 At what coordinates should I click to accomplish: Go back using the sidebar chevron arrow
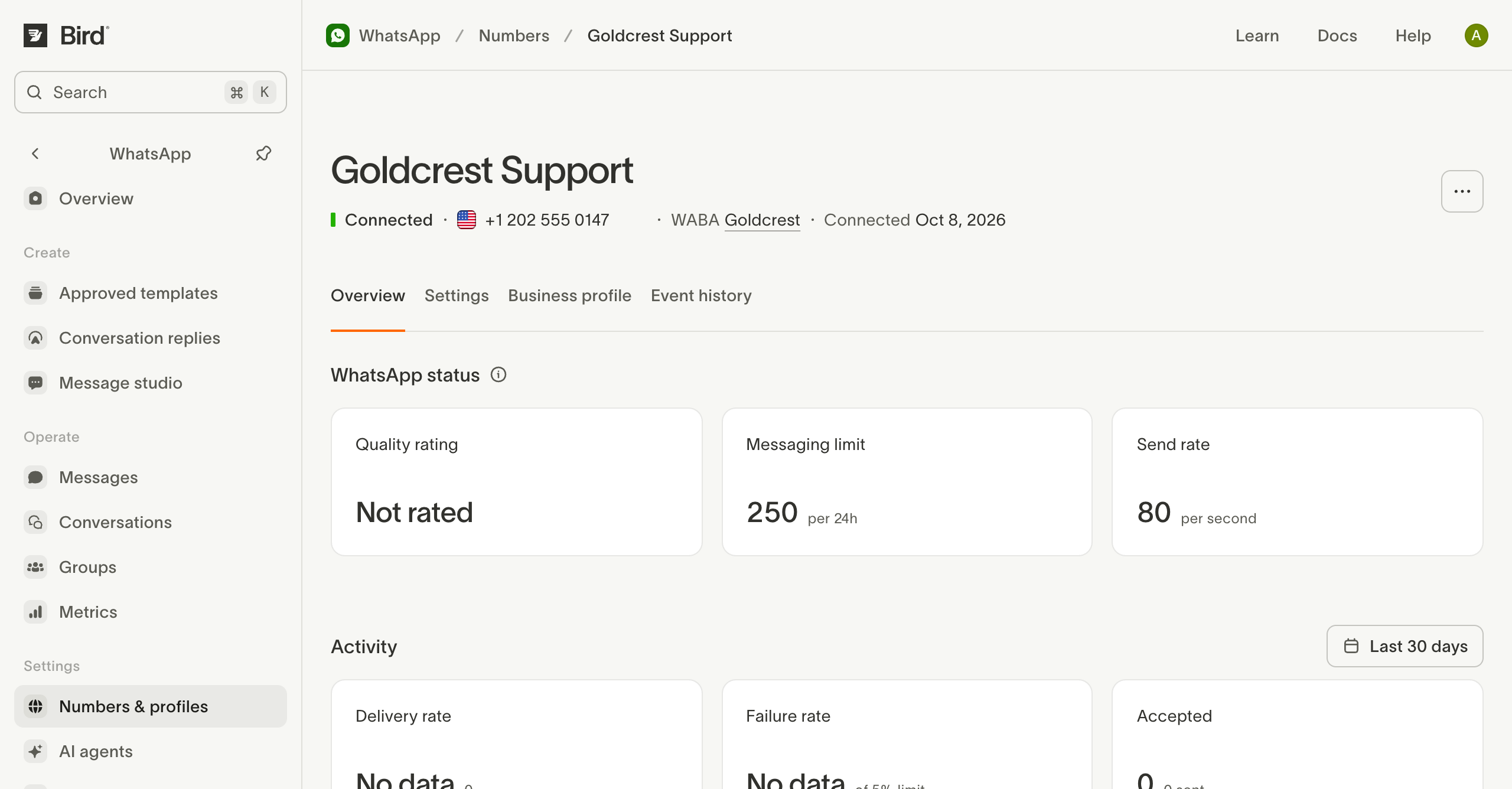(x=35, y=154)
